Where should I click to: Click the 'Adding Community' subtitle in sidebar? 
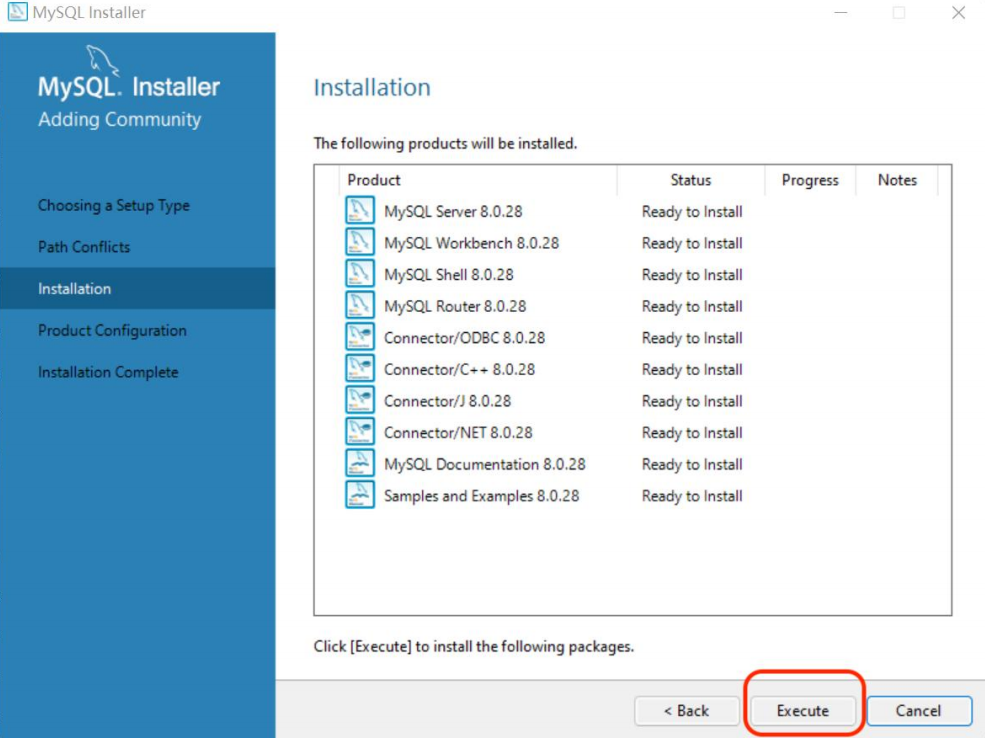(119, 119)
